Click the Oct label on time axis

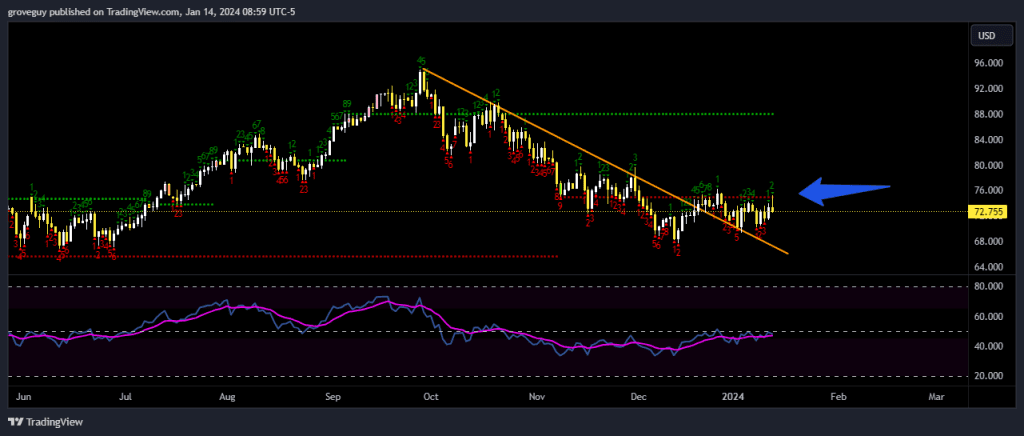click(x=431, y=397)
